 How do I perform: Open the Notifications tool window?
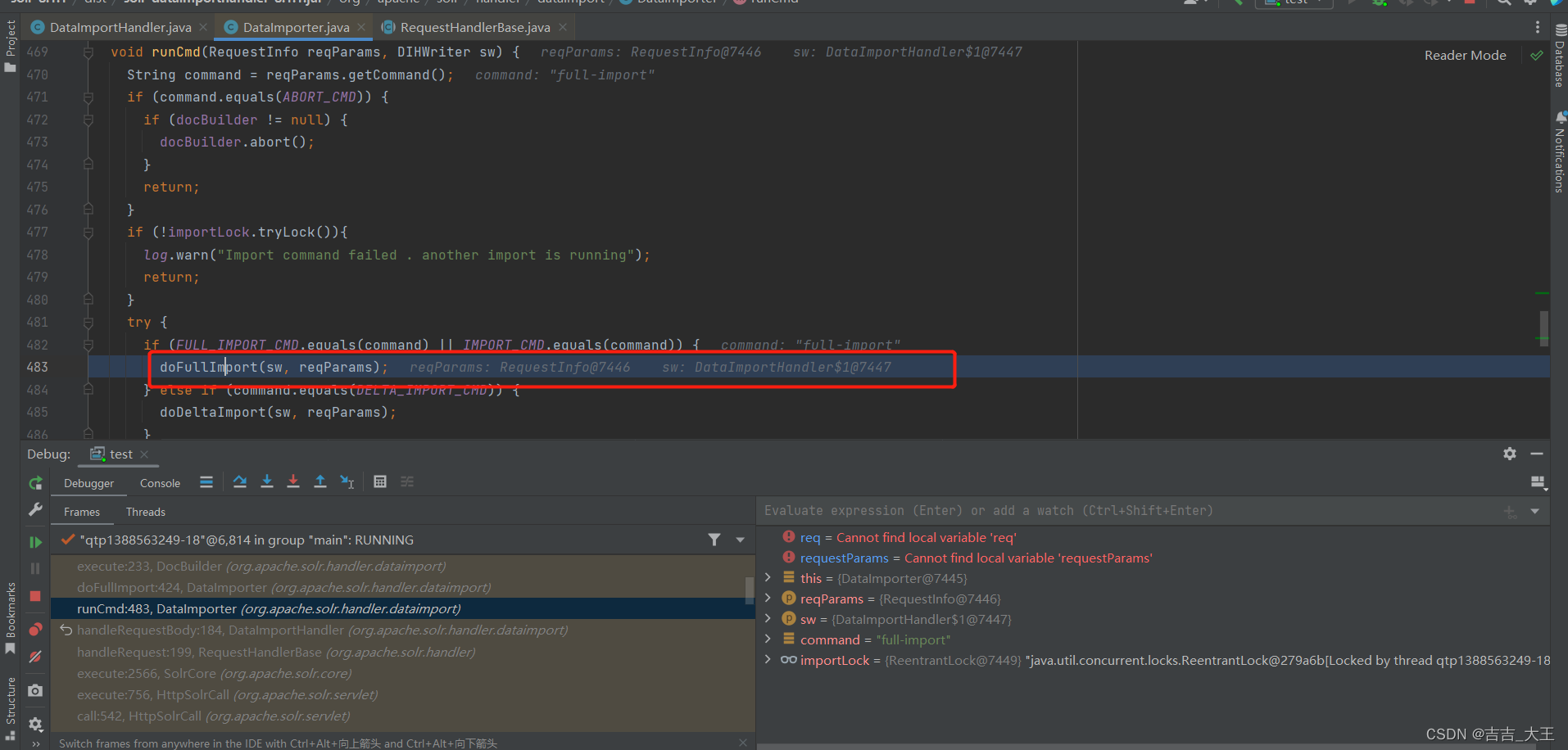[x=1559, y=152]
